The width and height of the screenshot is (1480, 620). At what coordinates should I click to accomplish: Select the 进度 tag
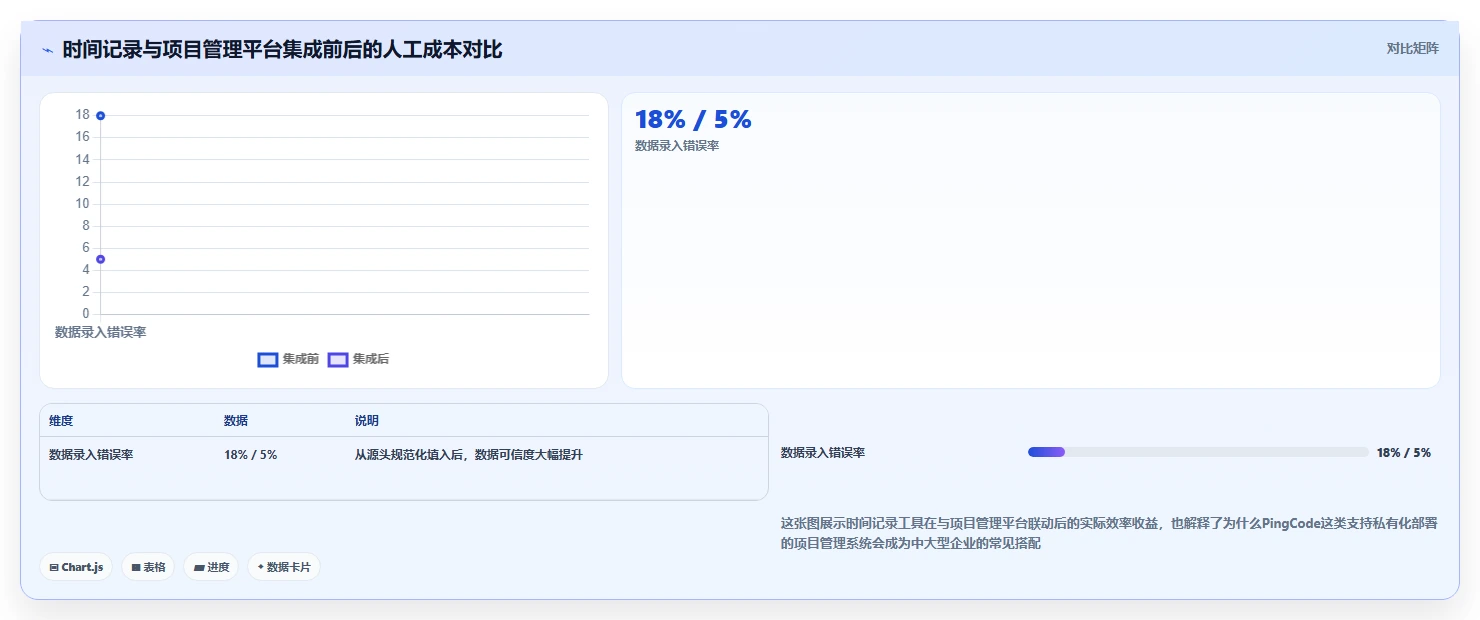[211, 567]
